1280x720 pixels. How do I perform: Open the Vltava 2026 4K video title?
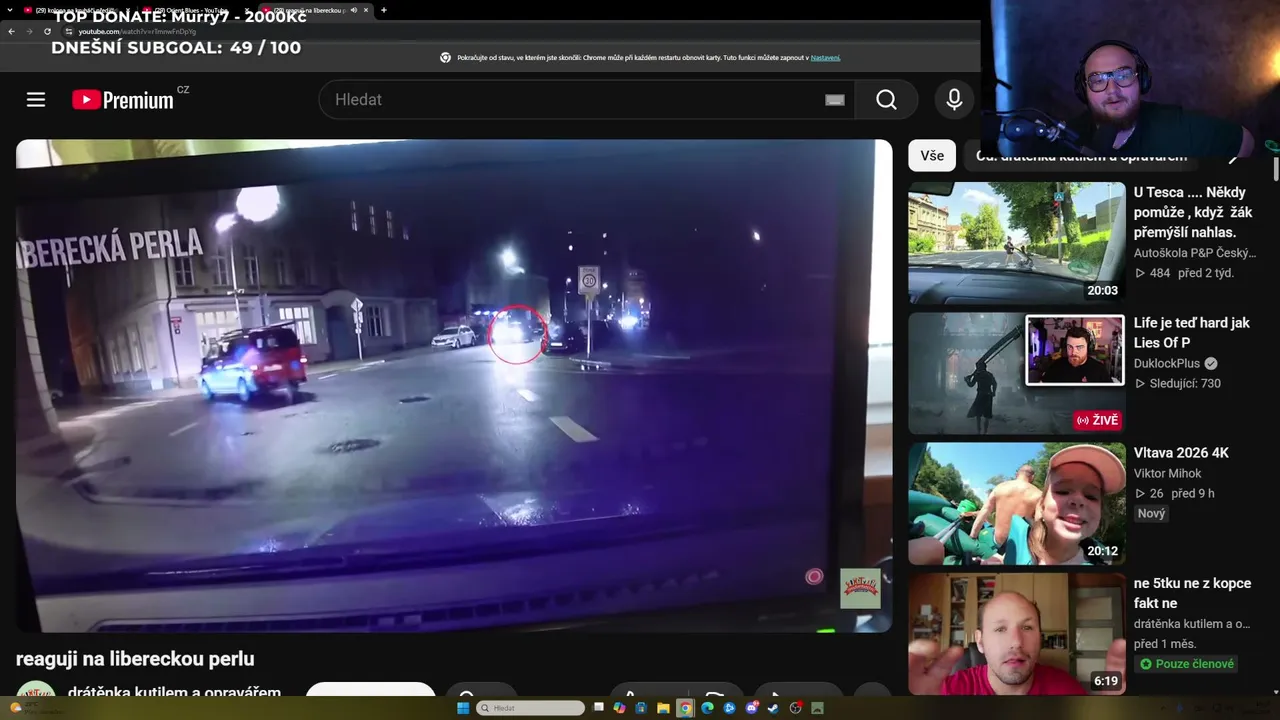1181,453
